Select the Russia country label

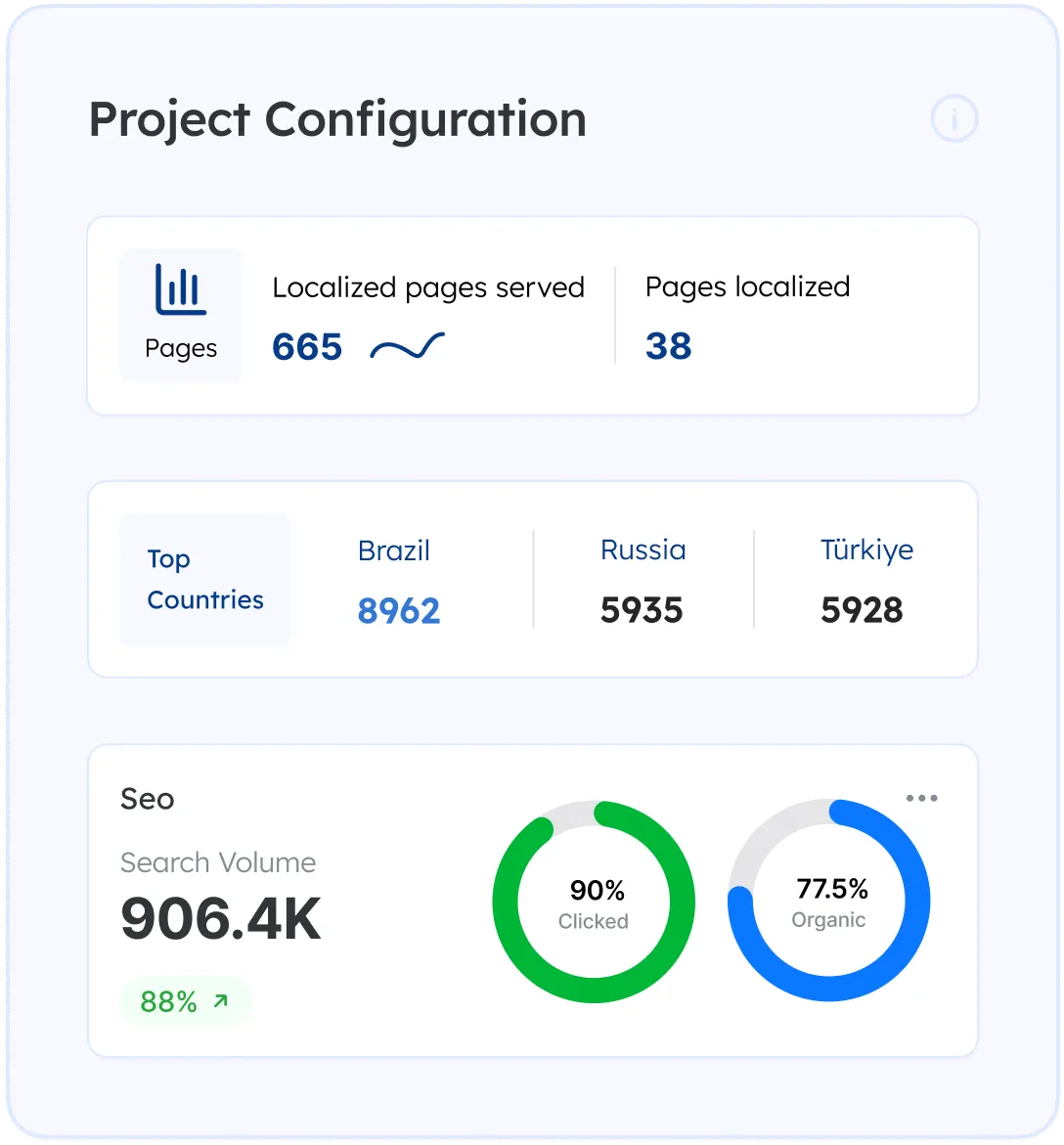click(x=643, y=550)
